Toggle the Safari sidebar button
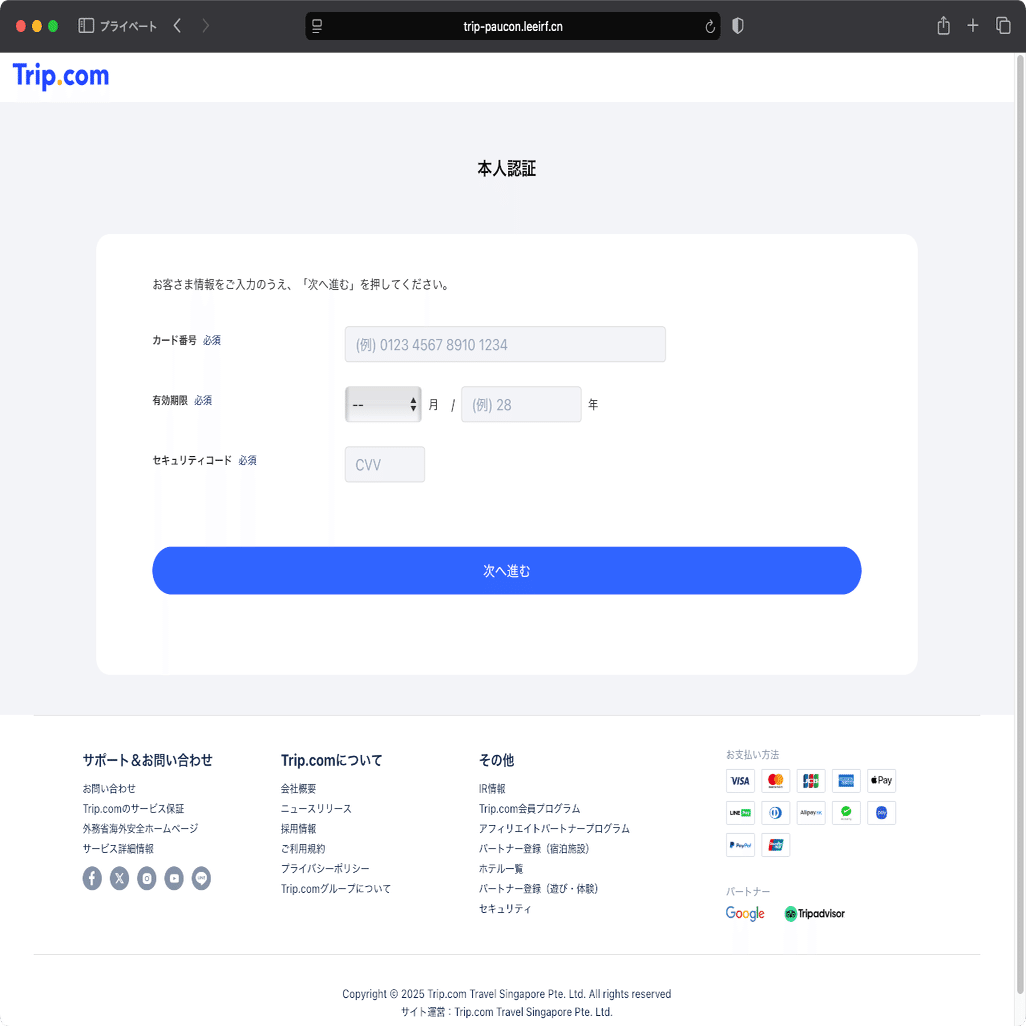Viewport: 1026px width, 1026px height. pos(86,26)
